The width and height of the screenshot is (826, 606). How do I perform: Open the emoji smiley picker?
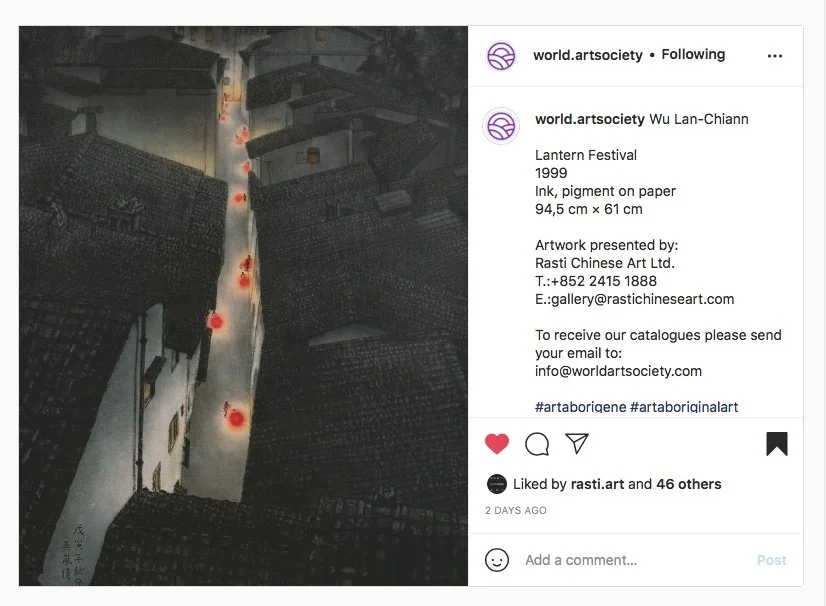pyautogui.click(x=497, y=560)
